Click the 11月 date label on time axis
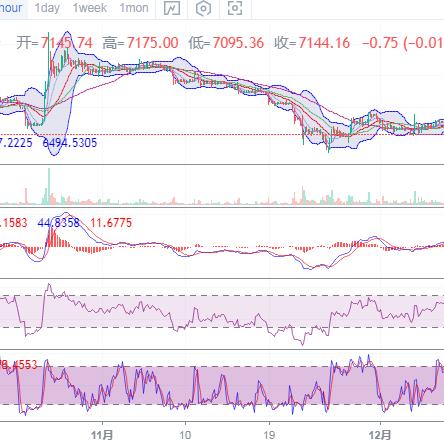The height and width of the screenshot is (444, 444). [102, 435]
